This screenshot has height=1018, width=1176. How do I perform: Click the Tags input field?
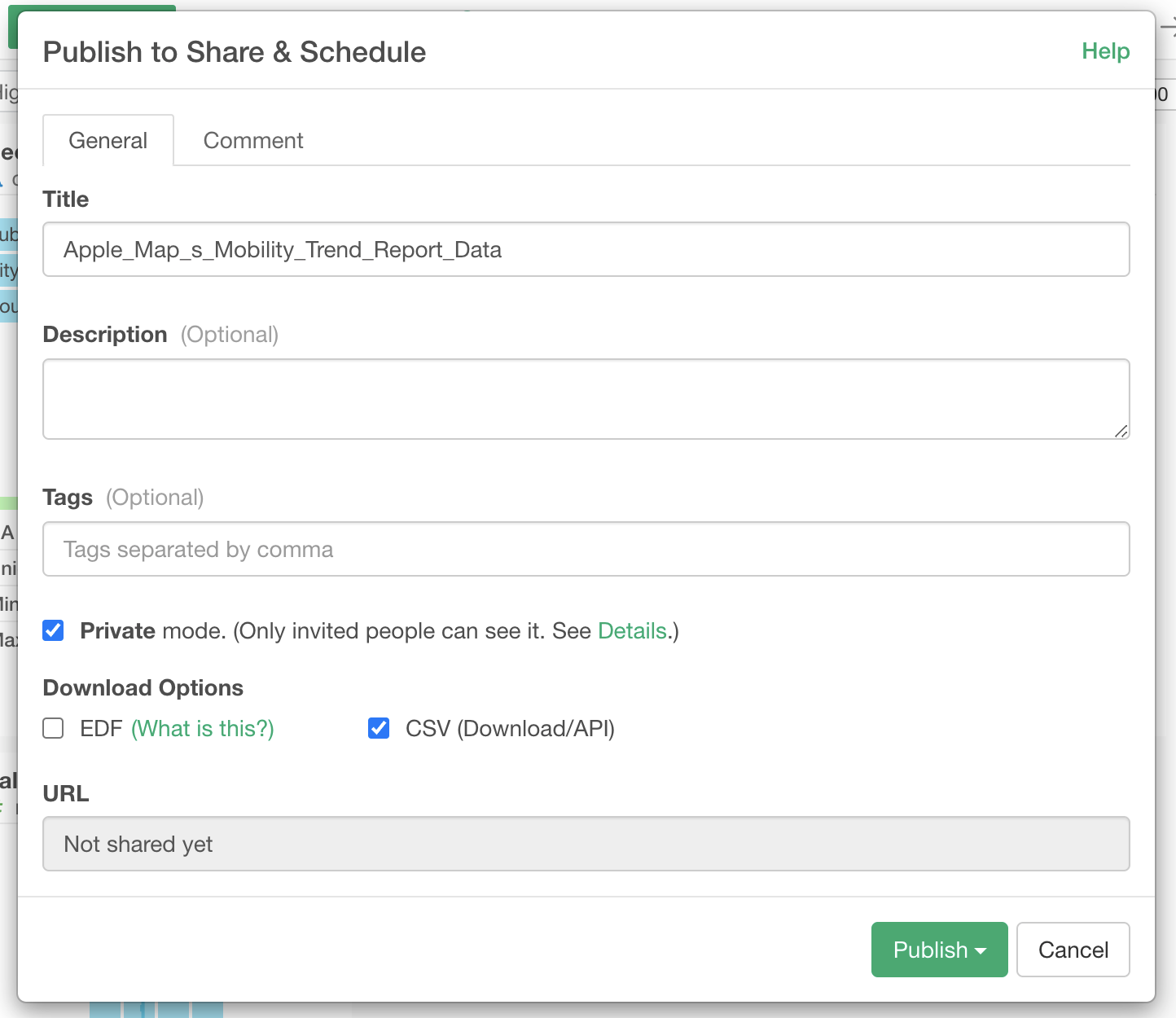coord(586,550)
